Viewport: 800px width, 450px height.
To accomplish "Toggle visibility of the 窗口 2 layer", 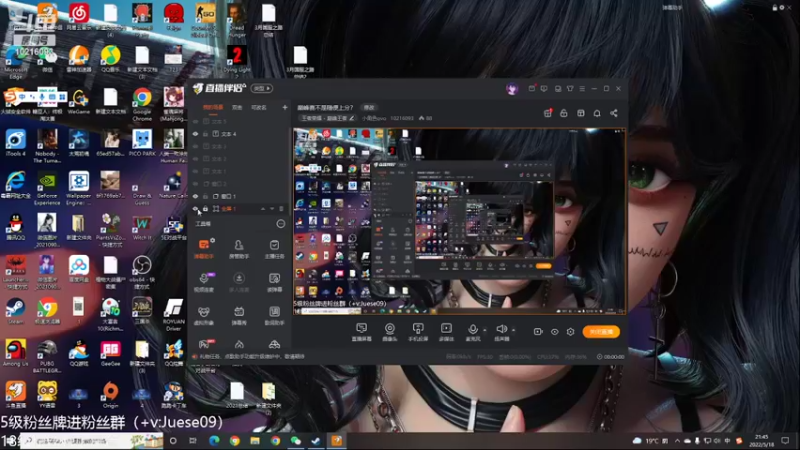I will pos(195,184).
